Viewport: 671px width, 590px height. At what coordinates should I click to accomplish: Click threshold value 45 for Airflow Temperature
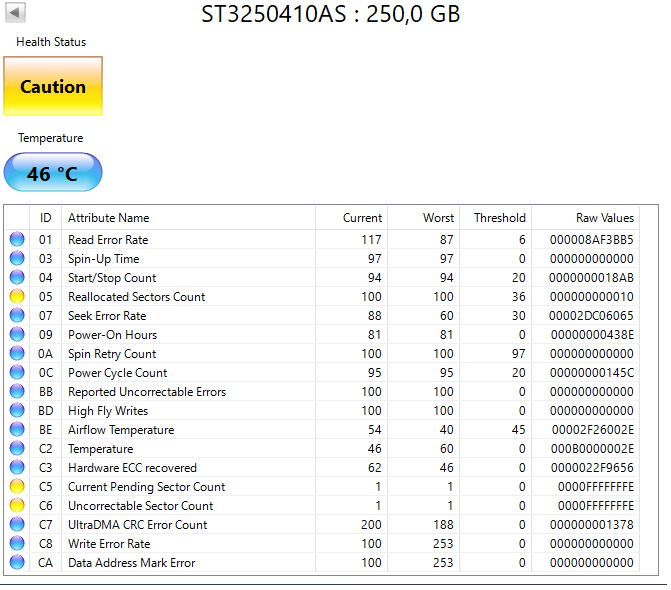[519, 430]
